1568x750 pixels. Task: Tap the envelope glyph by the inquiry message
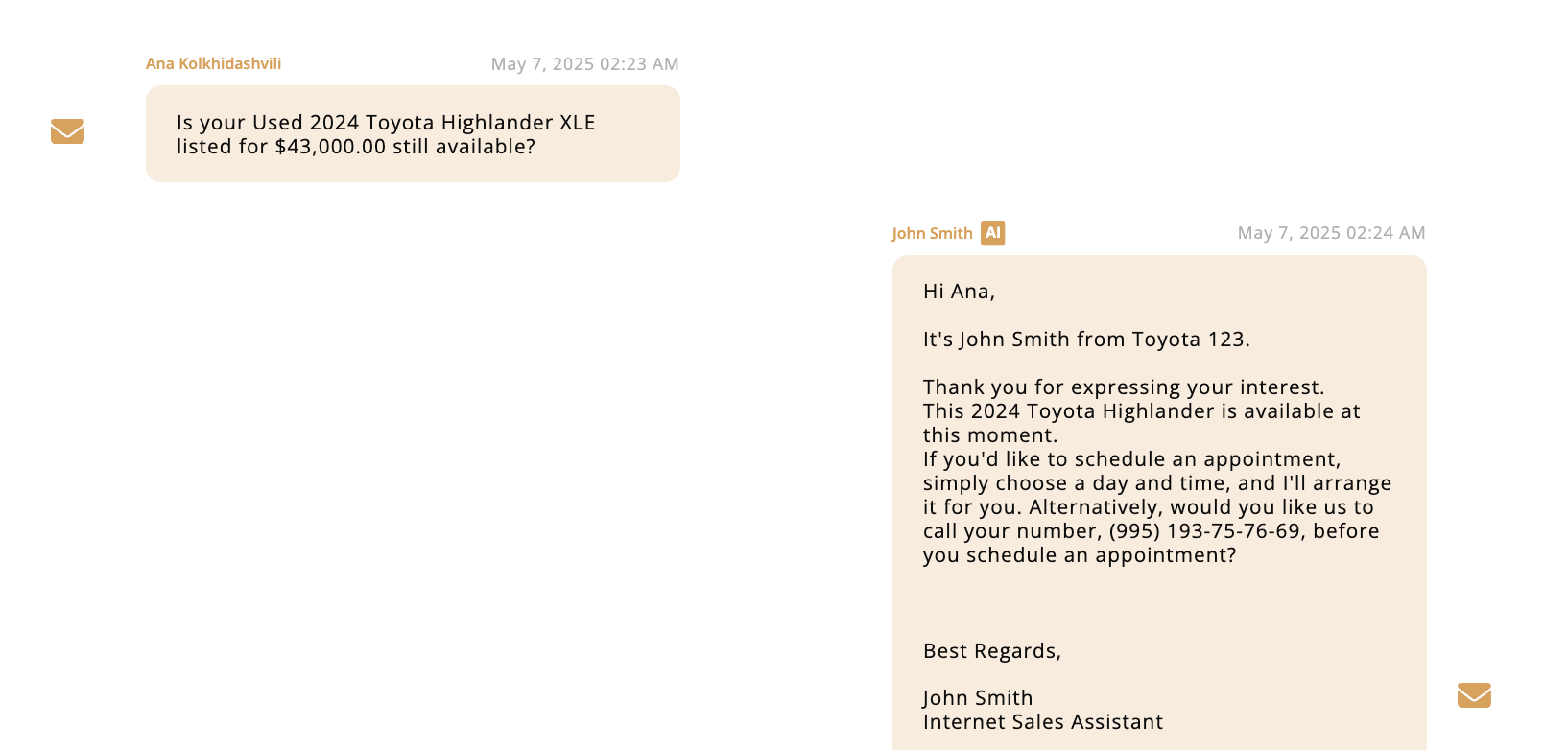pos(67,131)
